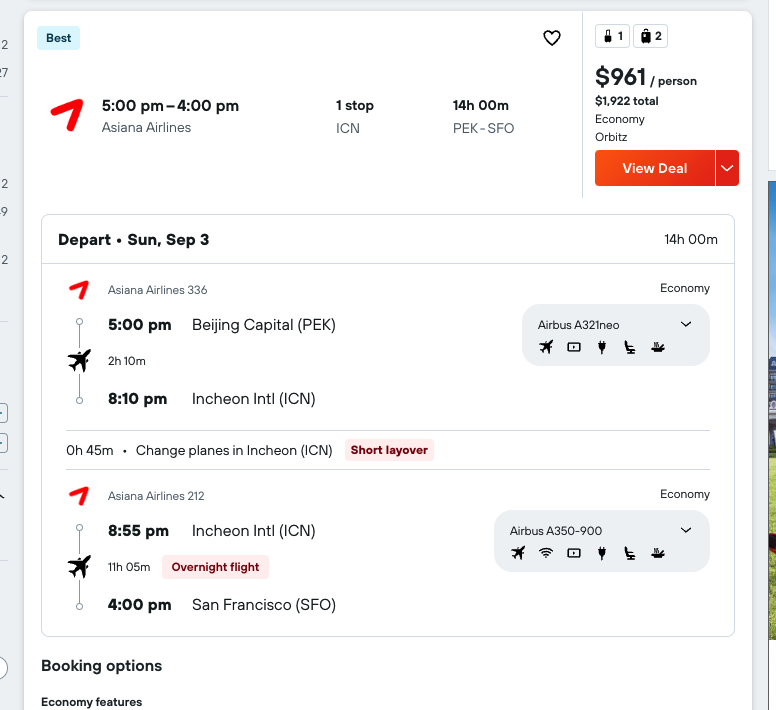Click Asiana Airlines 212 flight segment
This screenshot has width=776, height=710.
point(156,496)
